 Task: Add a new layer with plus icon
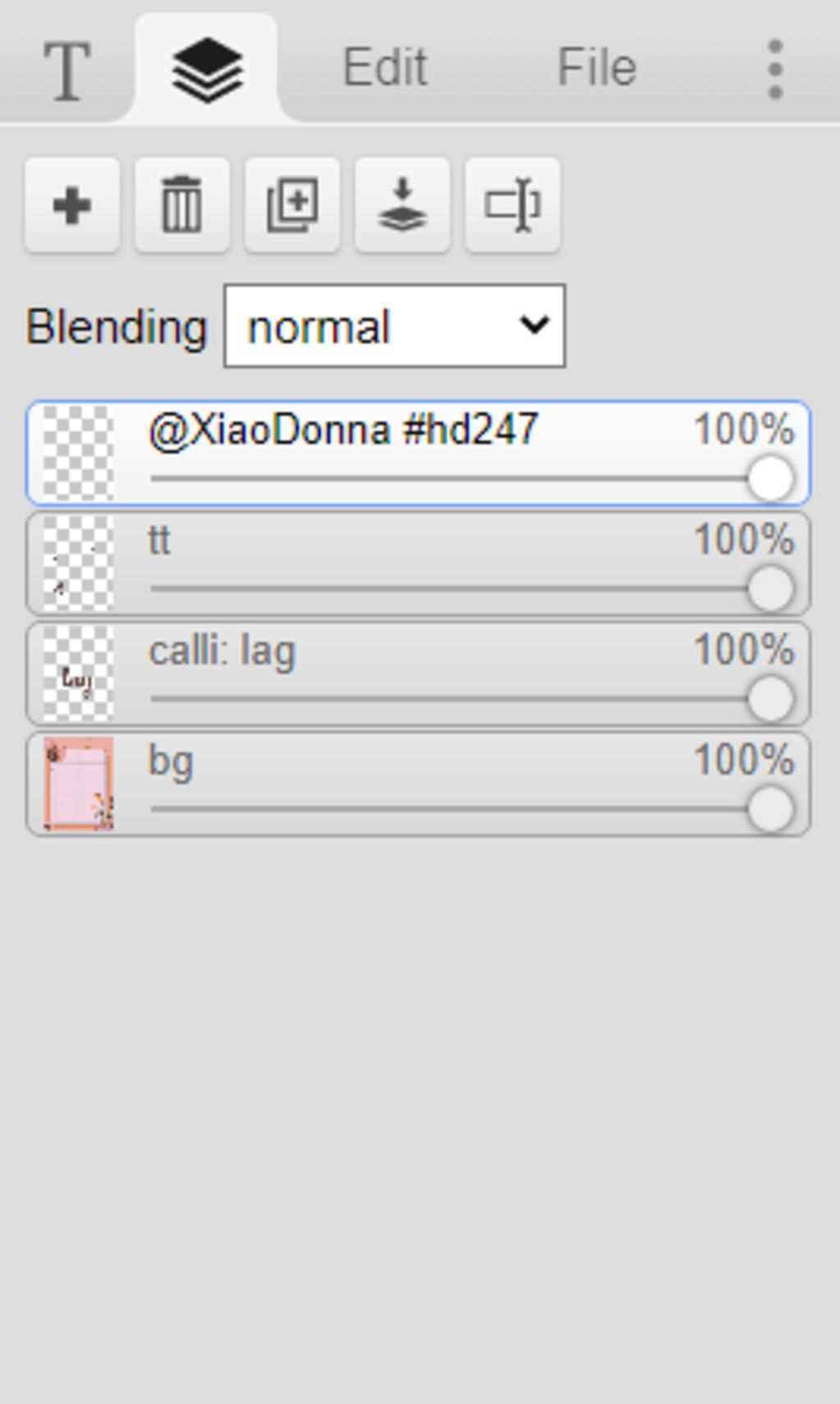coord(72,205)
